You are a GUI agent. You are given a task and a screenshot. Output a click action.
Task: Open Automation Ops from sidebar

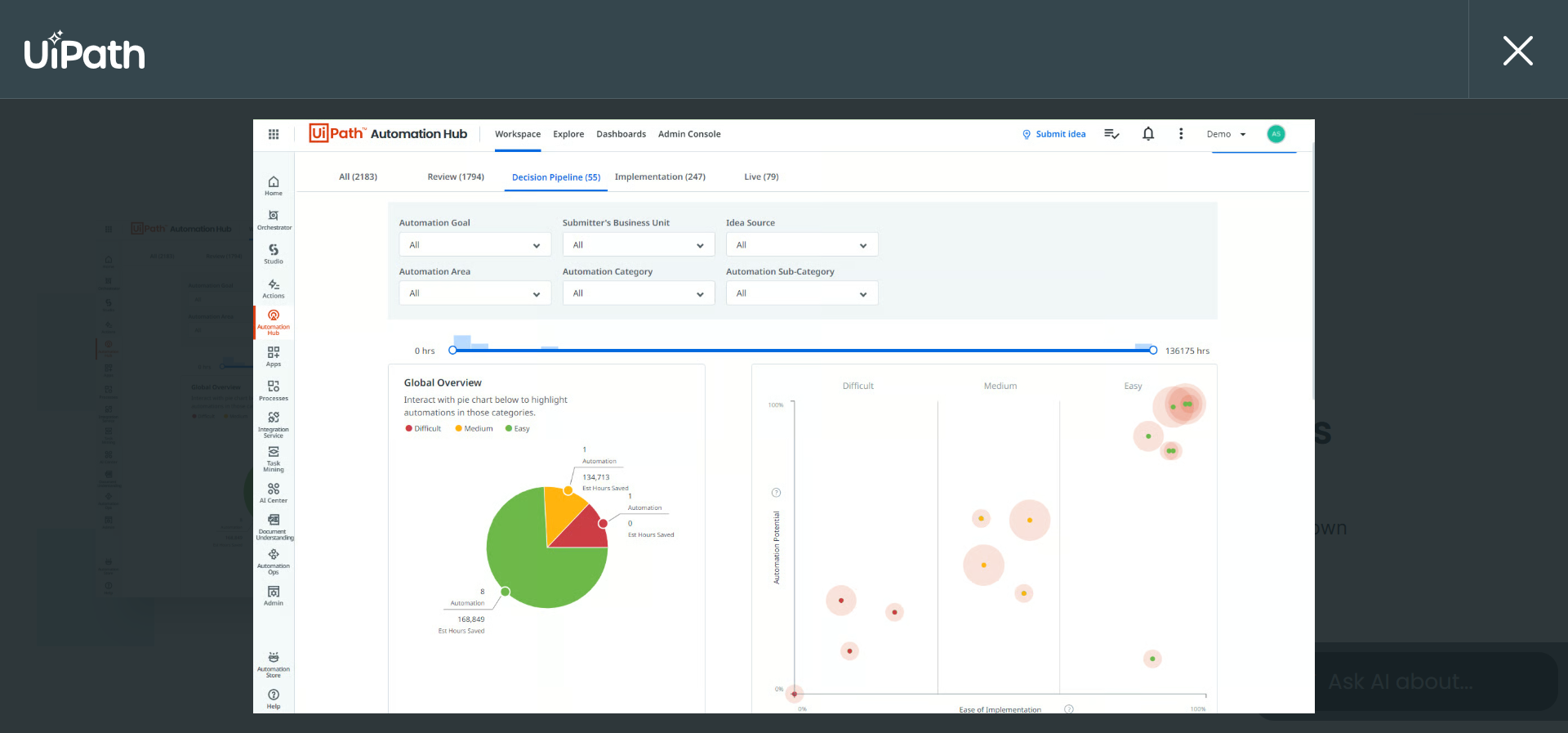coord(274,561)
